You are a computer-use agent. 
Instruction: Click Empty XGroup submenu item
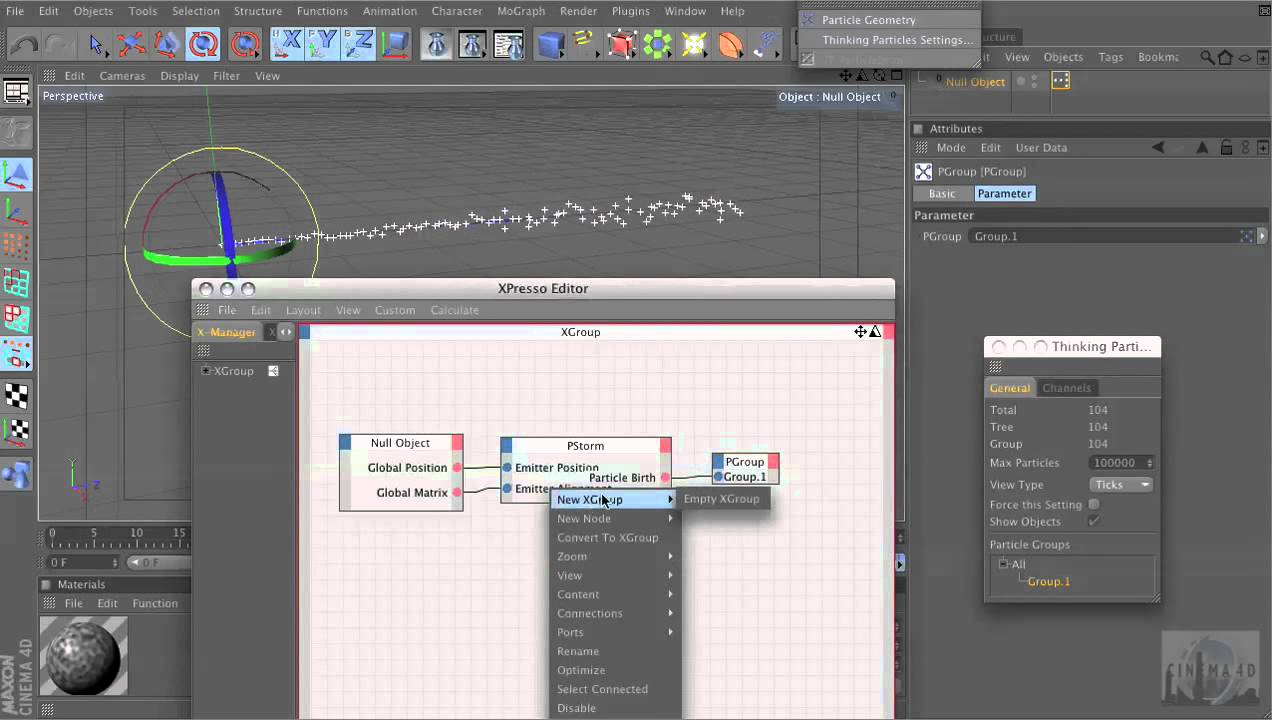coord(721,499)
